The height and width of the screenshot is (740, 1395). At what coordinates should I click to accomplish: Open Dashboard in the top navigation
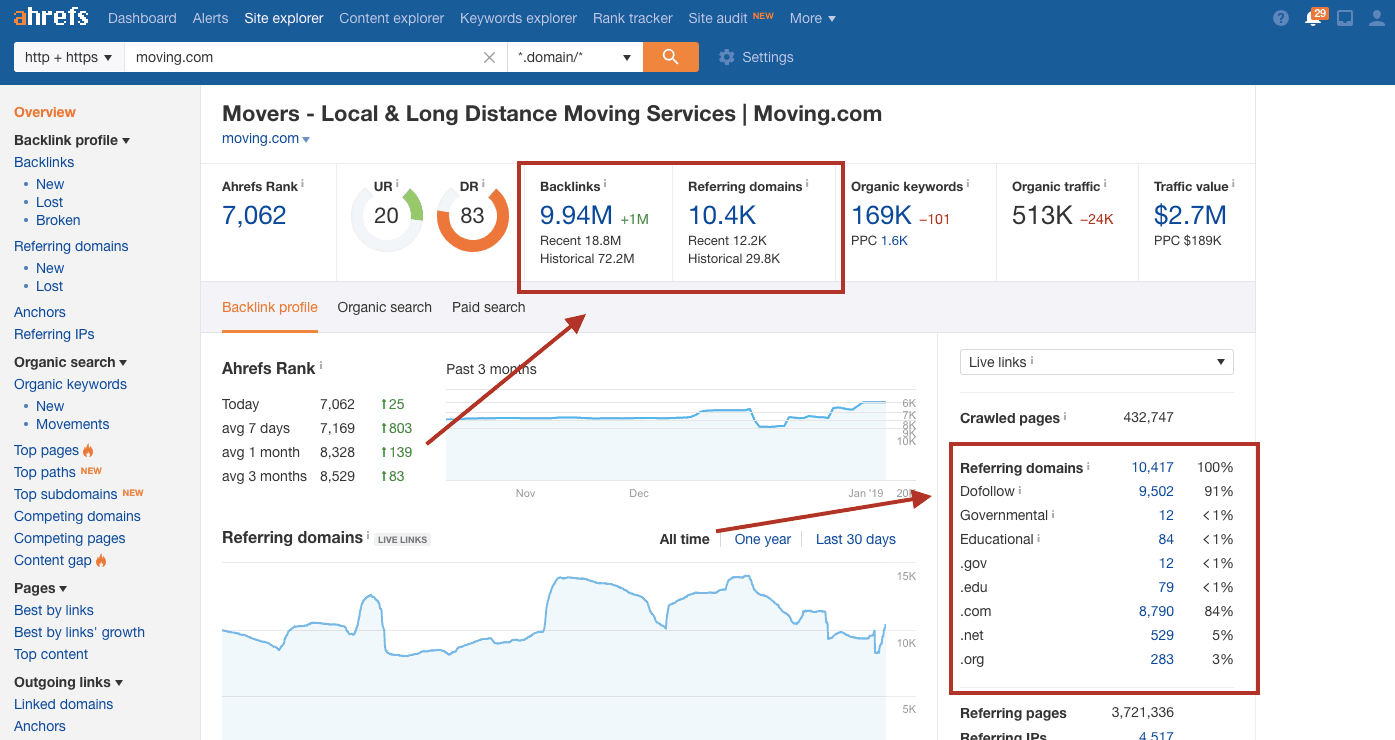tap(142, 18)
